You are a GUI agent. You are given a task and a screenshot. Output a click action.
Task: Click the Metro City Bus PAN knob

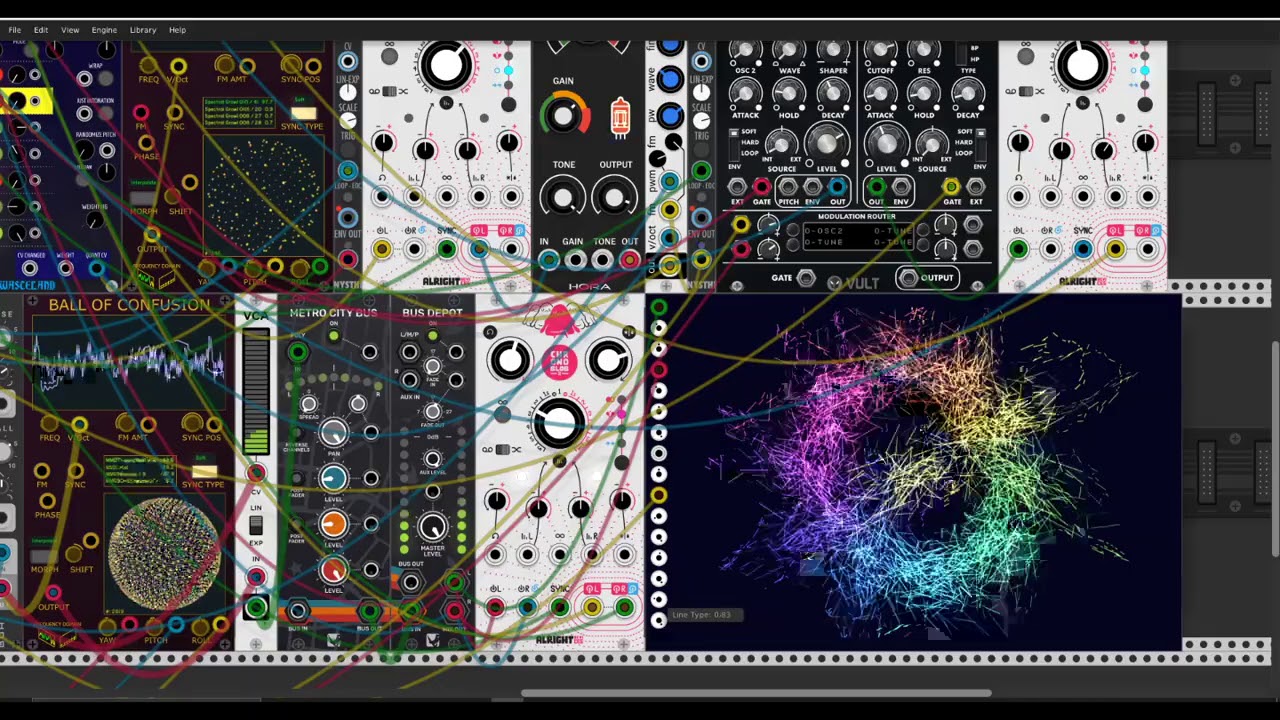click(x=333, y=432)
